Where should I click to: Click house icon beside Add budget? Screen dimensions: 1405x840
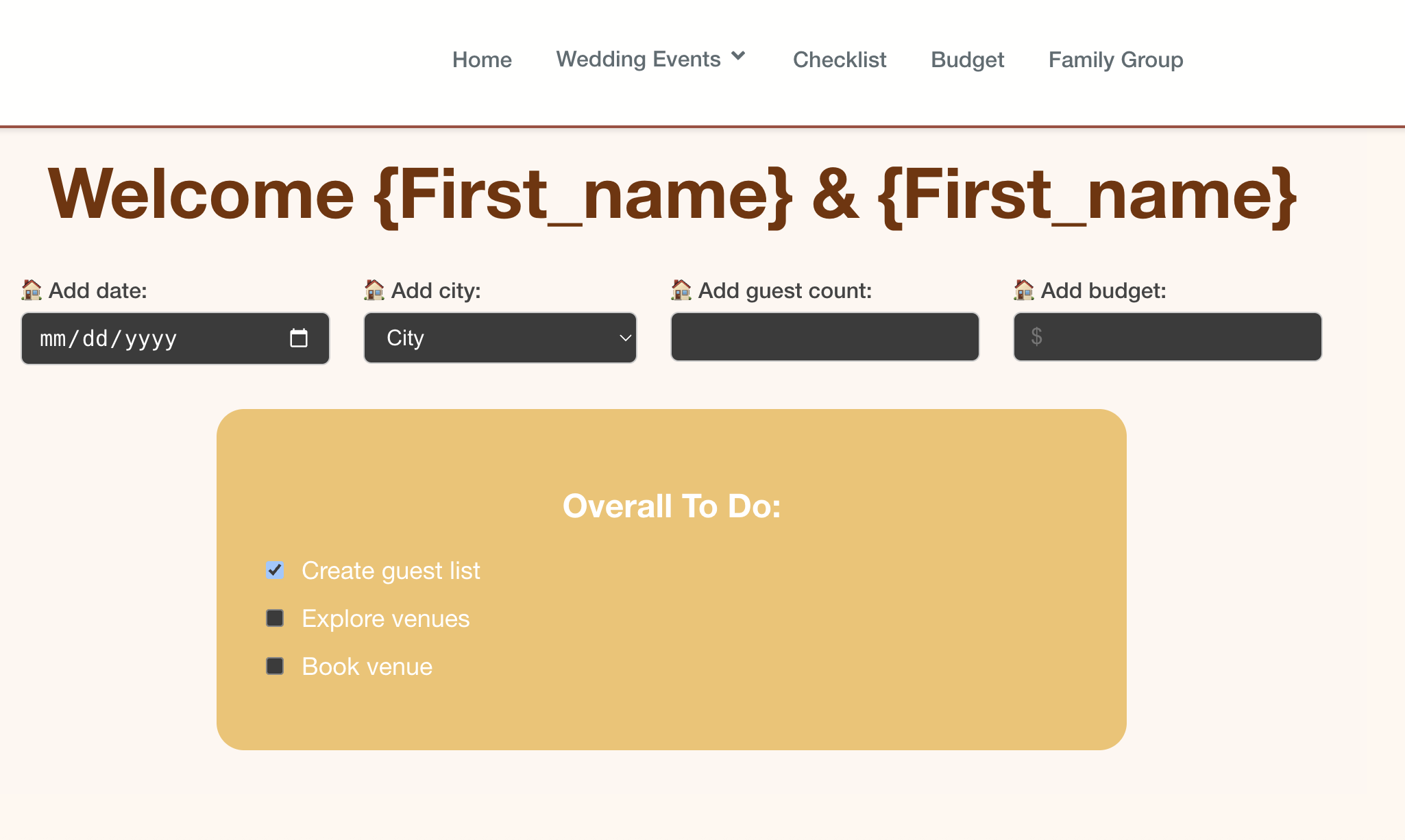tap(1024, 291)
